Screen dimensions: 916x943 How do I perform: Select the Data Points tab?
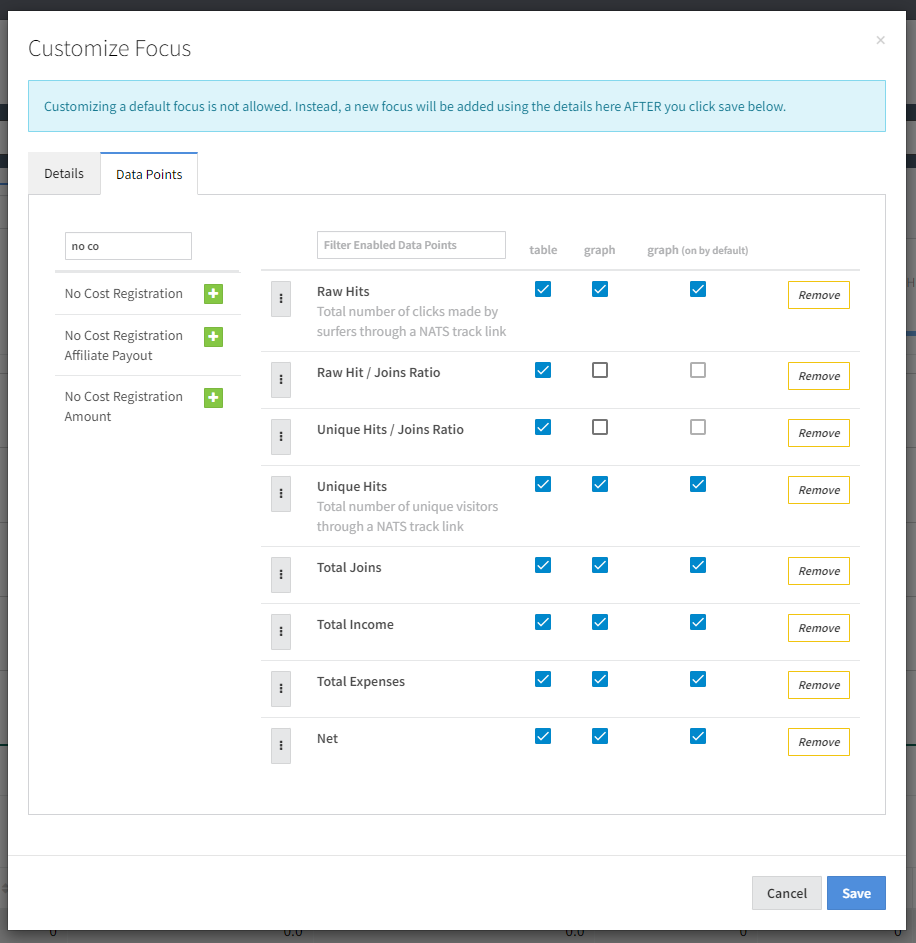click(149, 174)
